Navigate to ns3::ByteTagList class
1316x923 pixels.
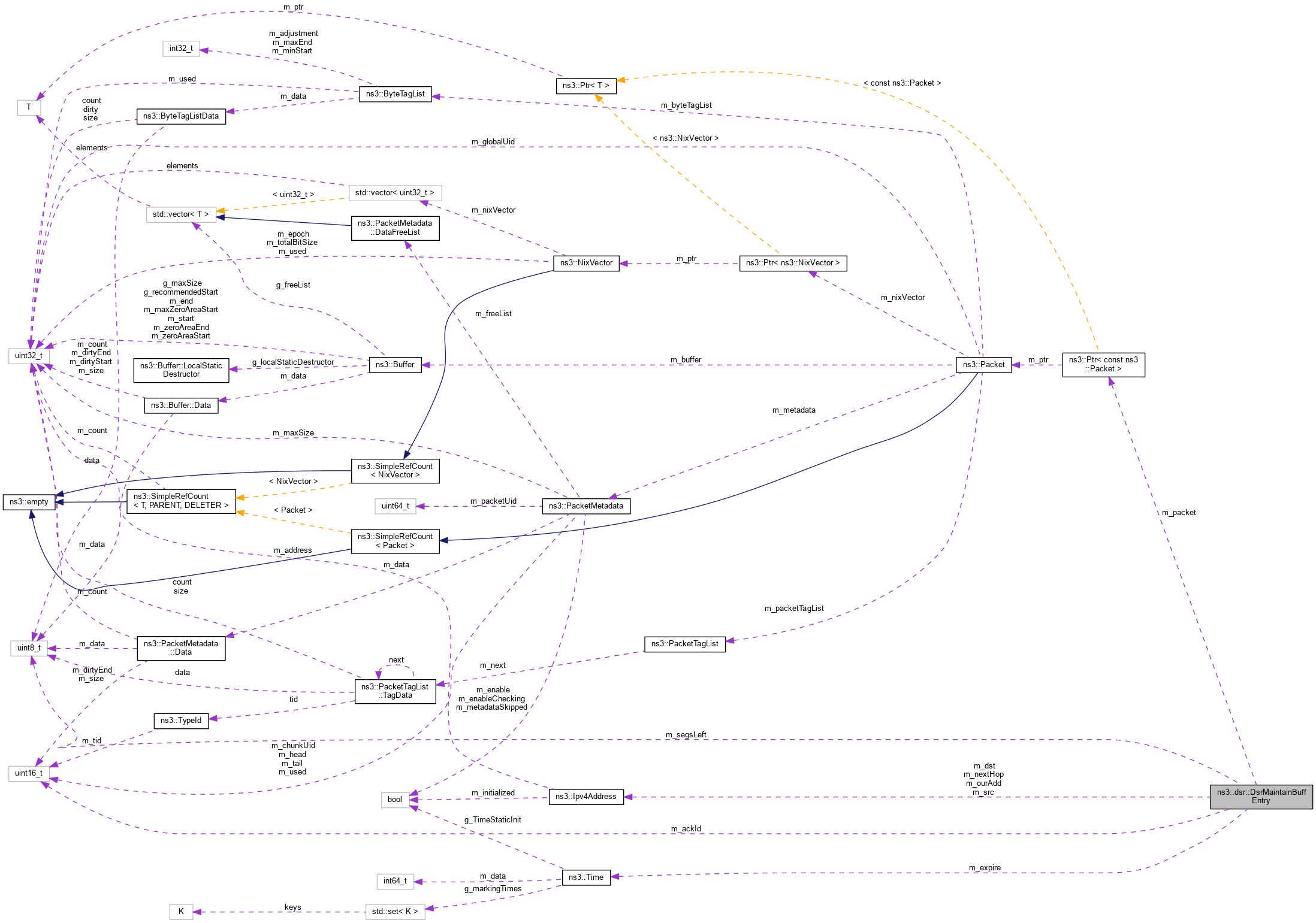tap(395, 94)
